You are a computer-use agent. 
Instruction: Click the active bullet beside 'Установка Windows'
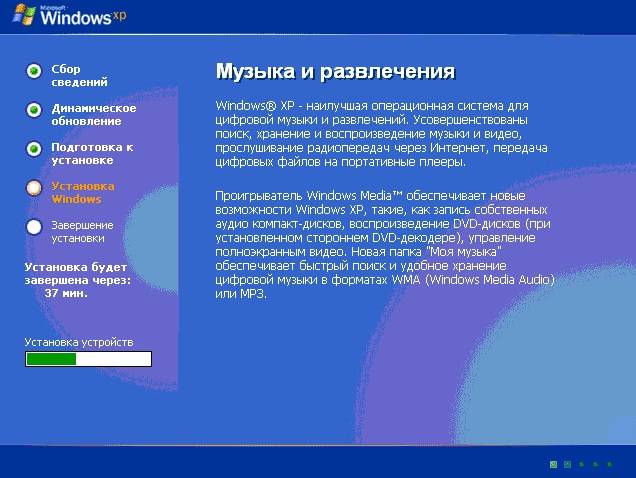(34, 188)
